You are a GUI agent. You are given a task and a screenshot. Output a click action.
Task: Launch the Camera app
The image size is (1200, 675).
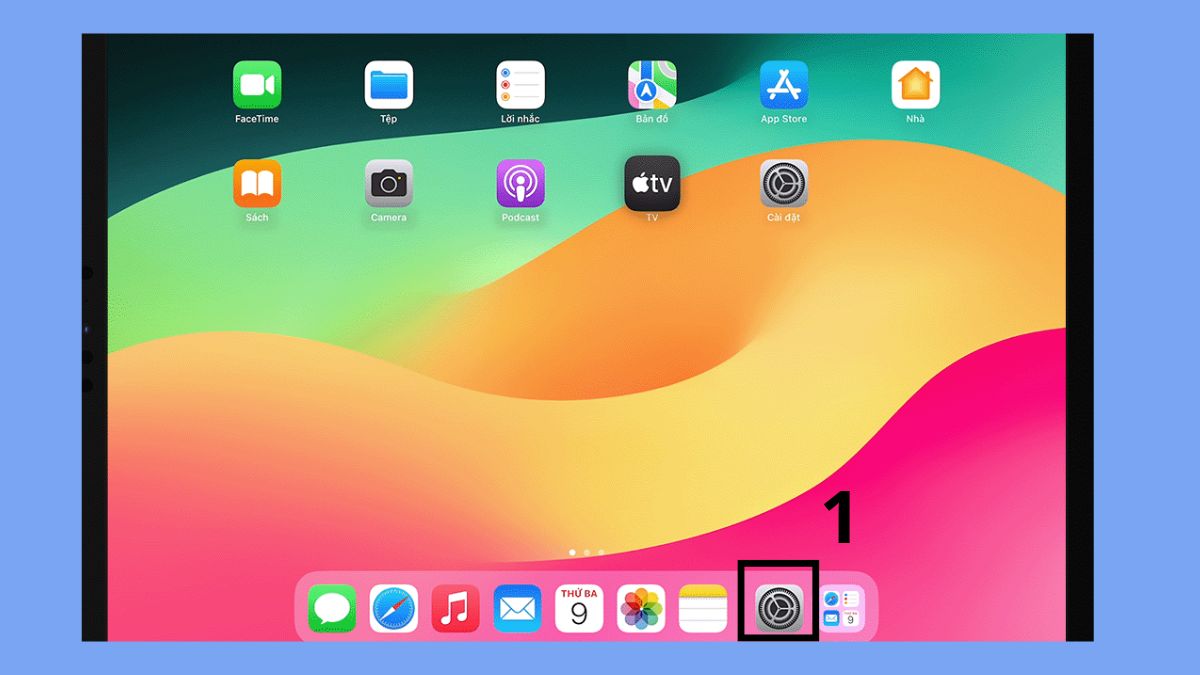388,186
